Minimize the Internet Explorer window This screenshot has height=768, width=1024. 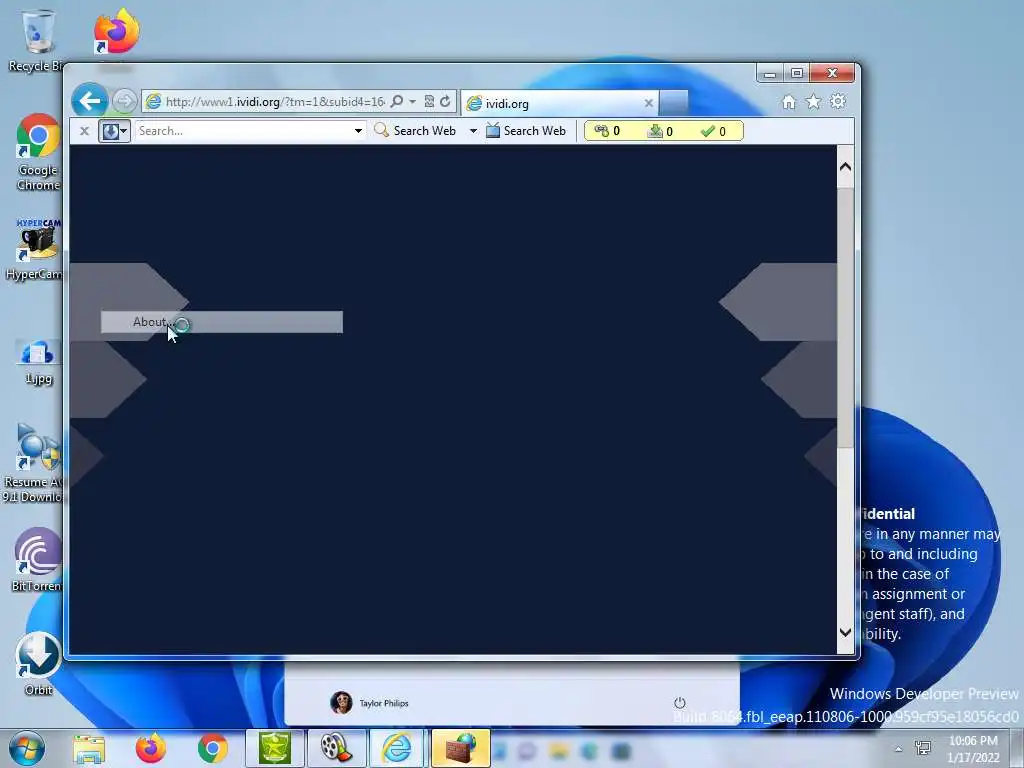click(x=770, y=73)
